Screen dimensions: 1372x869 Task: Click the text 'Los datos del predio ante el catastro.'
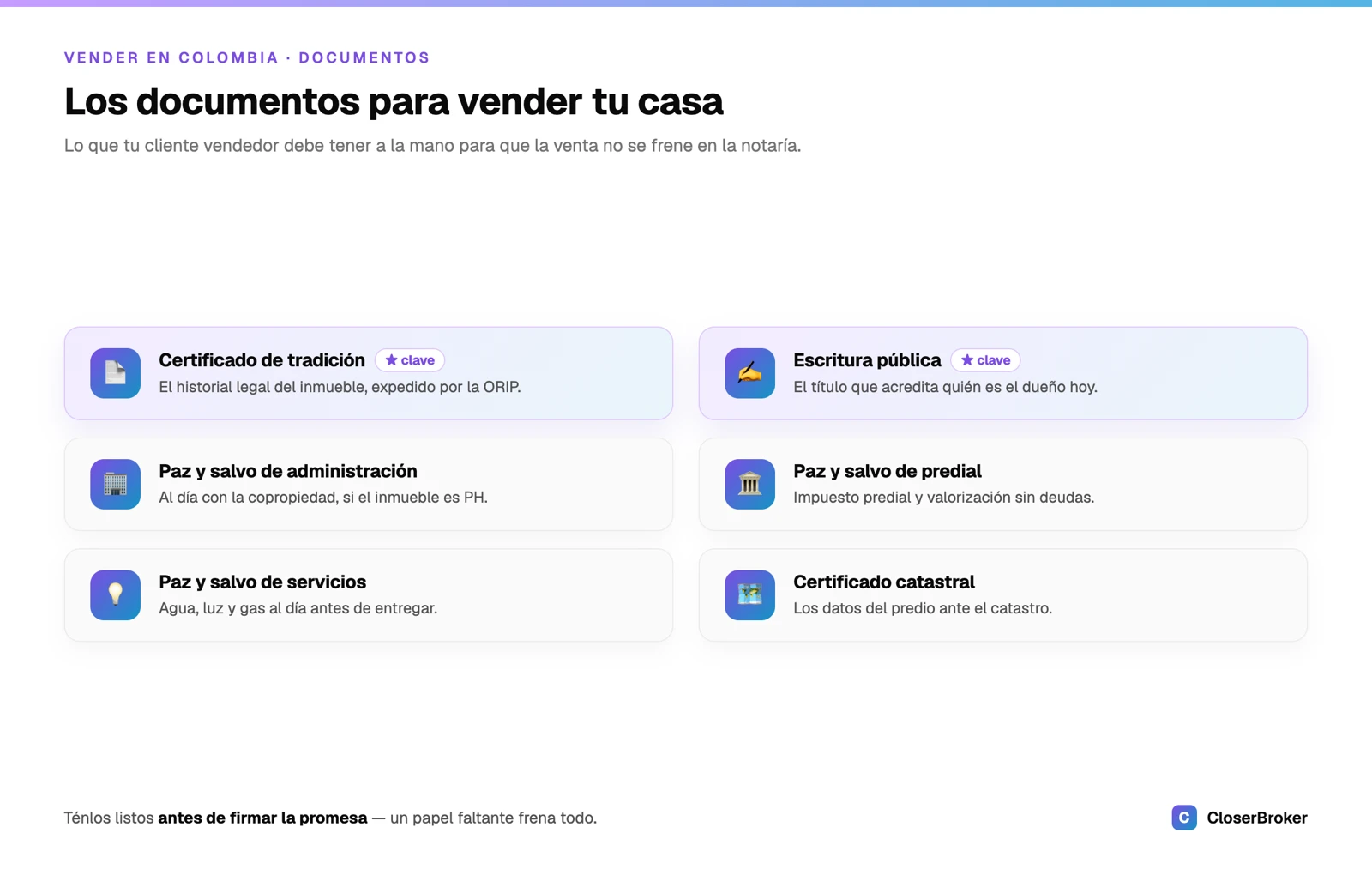click(x=923, y=608)
